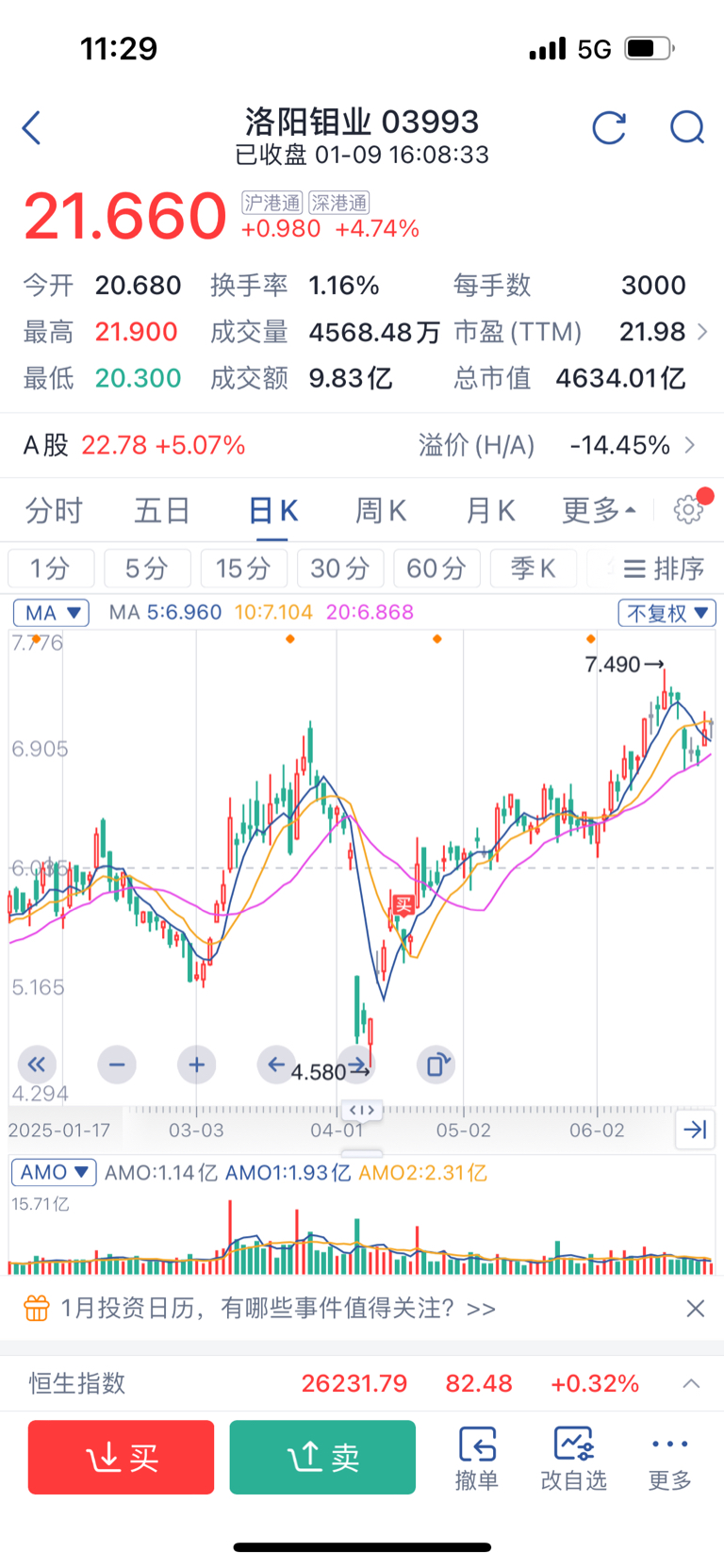Open chart settings gear icon
This screenshot has height=1568, width=724.
click(x=689, y=509)
